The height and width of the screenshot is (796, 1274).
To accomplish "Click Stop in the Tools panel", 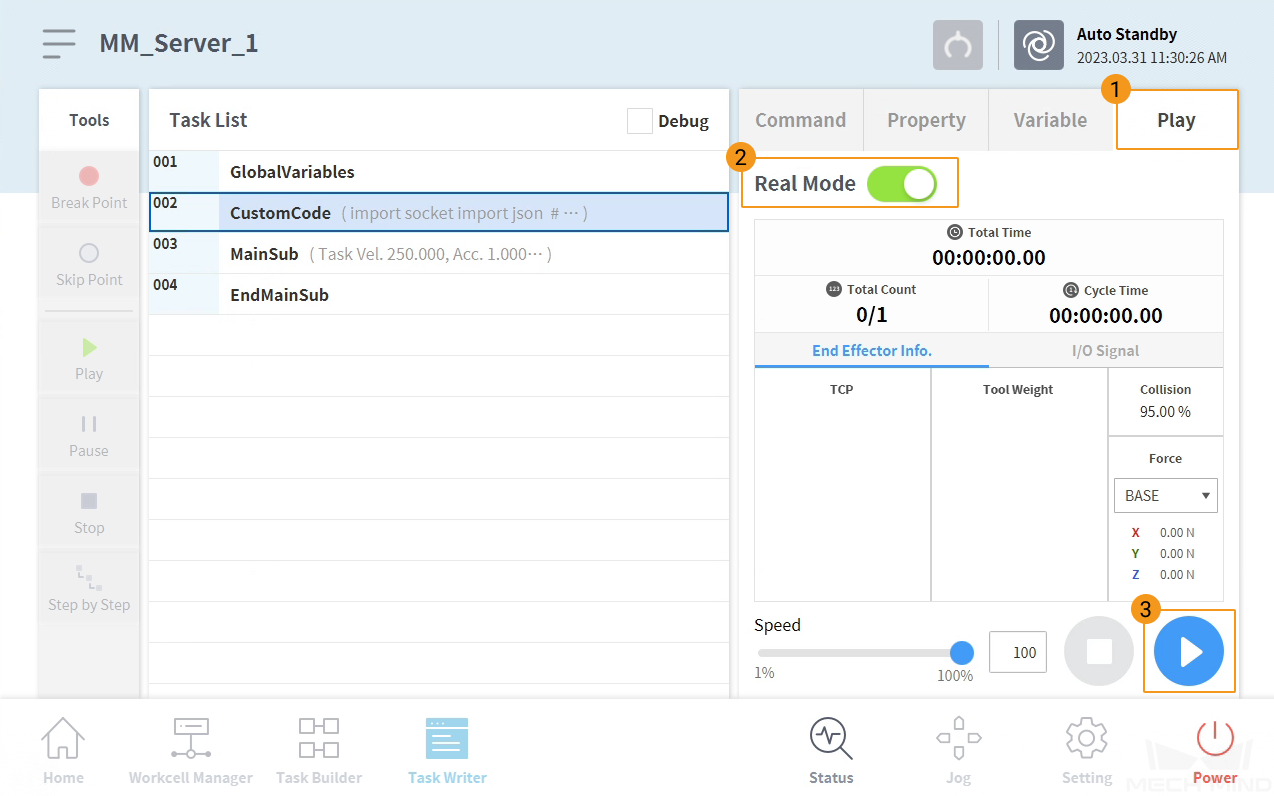I will point(89,513).
